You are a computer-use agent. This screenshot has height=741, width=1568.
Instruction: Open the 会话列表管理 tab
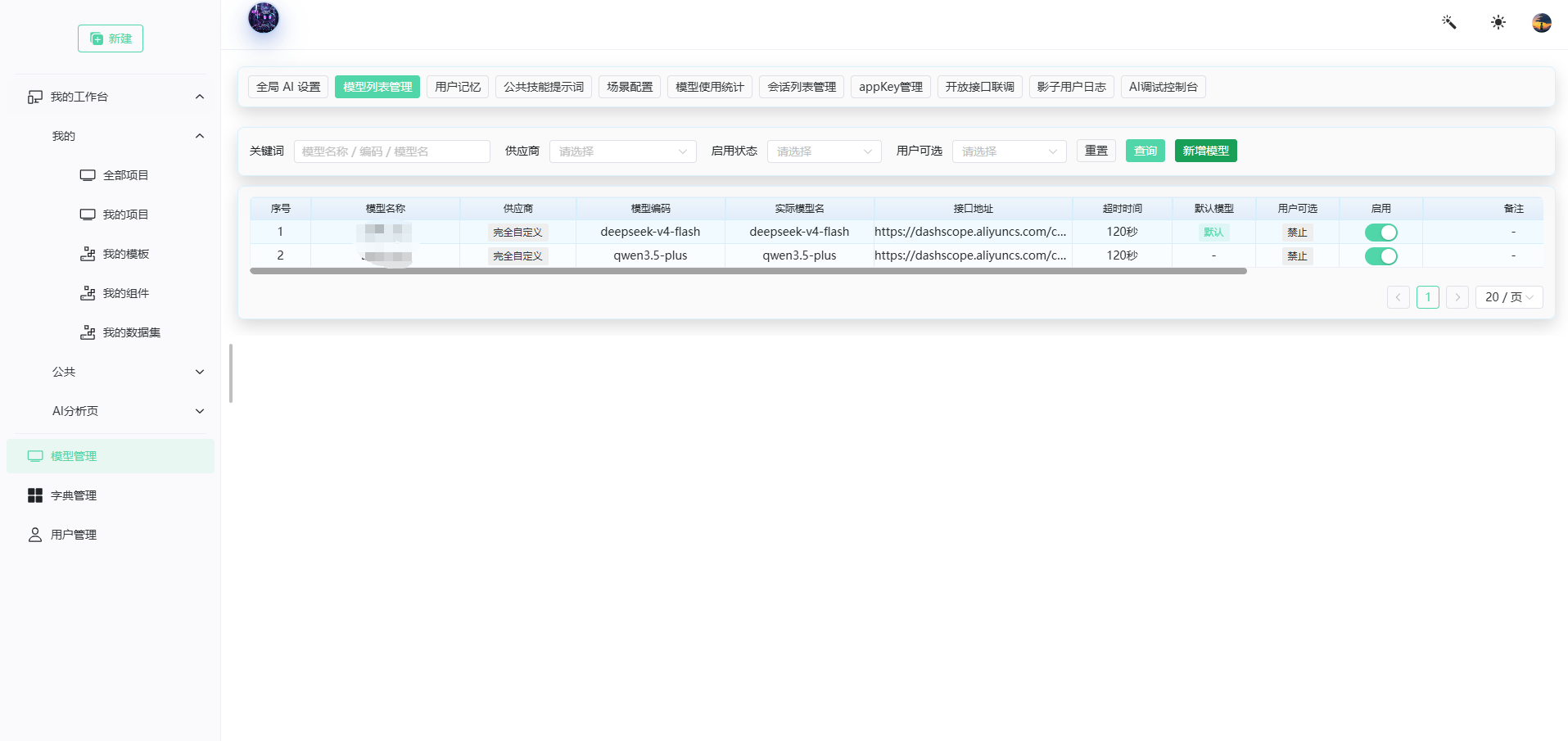coord(802,87)
